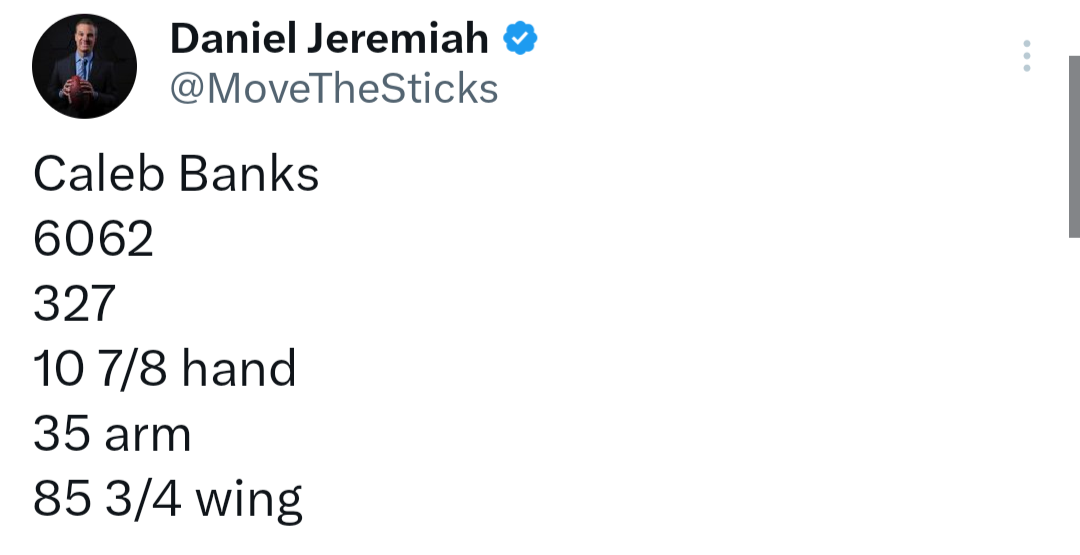Open Daniel Jeremiah's profile picture
The width and height of the screenshot is (1080, 555).
click(x=84, y=67)
